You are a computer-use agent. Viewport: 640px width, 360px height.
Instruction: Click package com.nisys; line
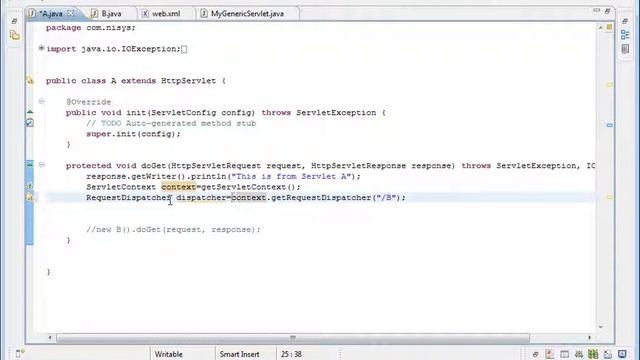tap(91, 28)
